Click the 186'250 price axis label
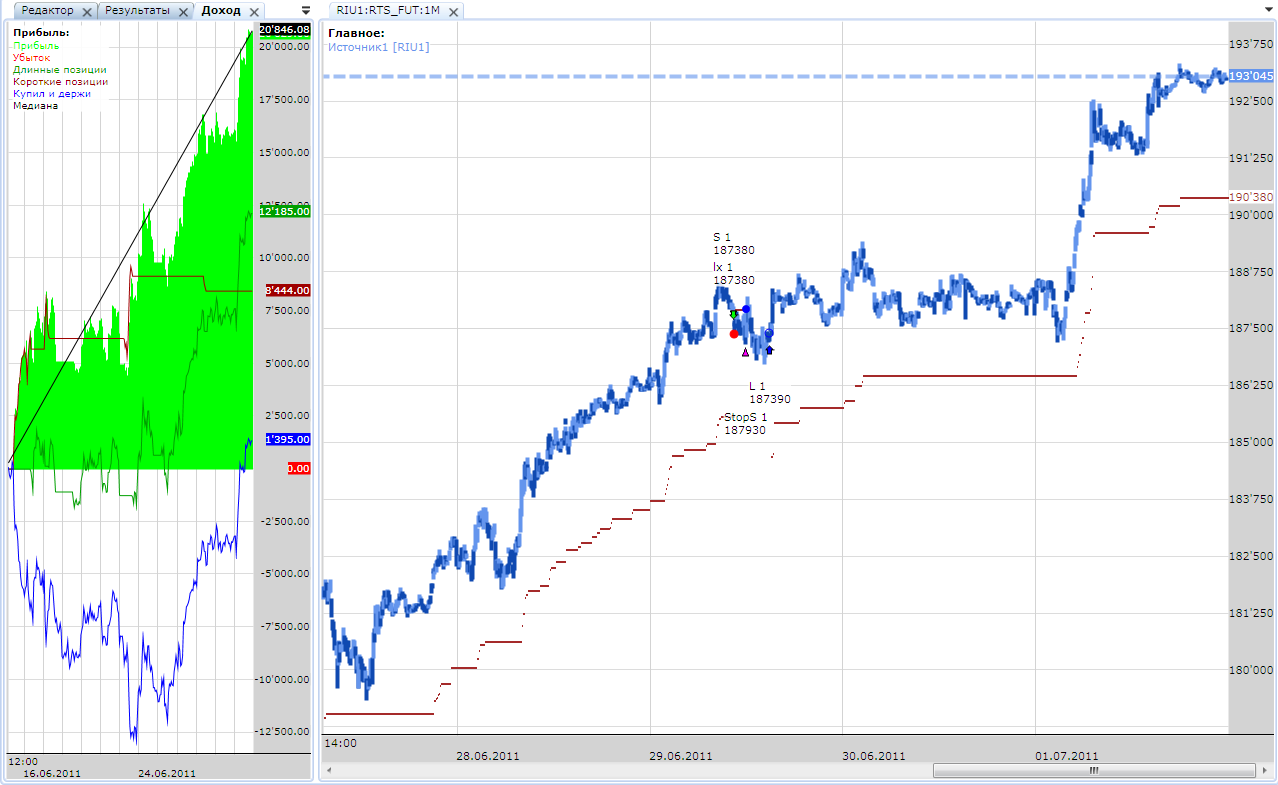The width and height of the screenshot is (1278, 785). click(1251, 385)
